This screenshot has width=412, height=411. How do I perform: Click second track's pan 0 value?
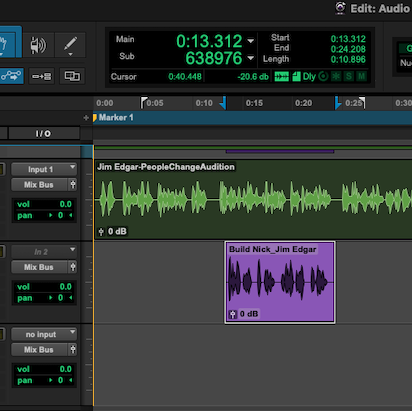tap(60, 298)
